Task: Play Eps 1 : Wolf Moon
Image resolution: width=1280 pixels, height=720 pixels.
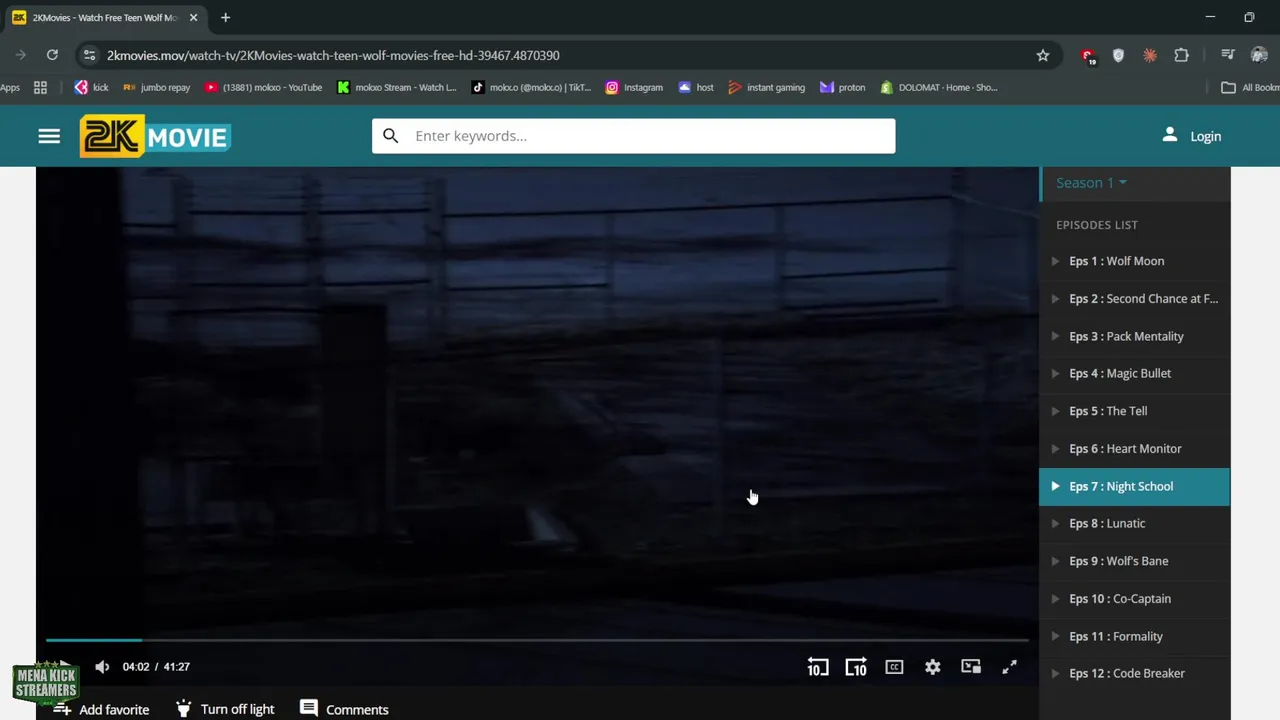Action: (1135, 261)
